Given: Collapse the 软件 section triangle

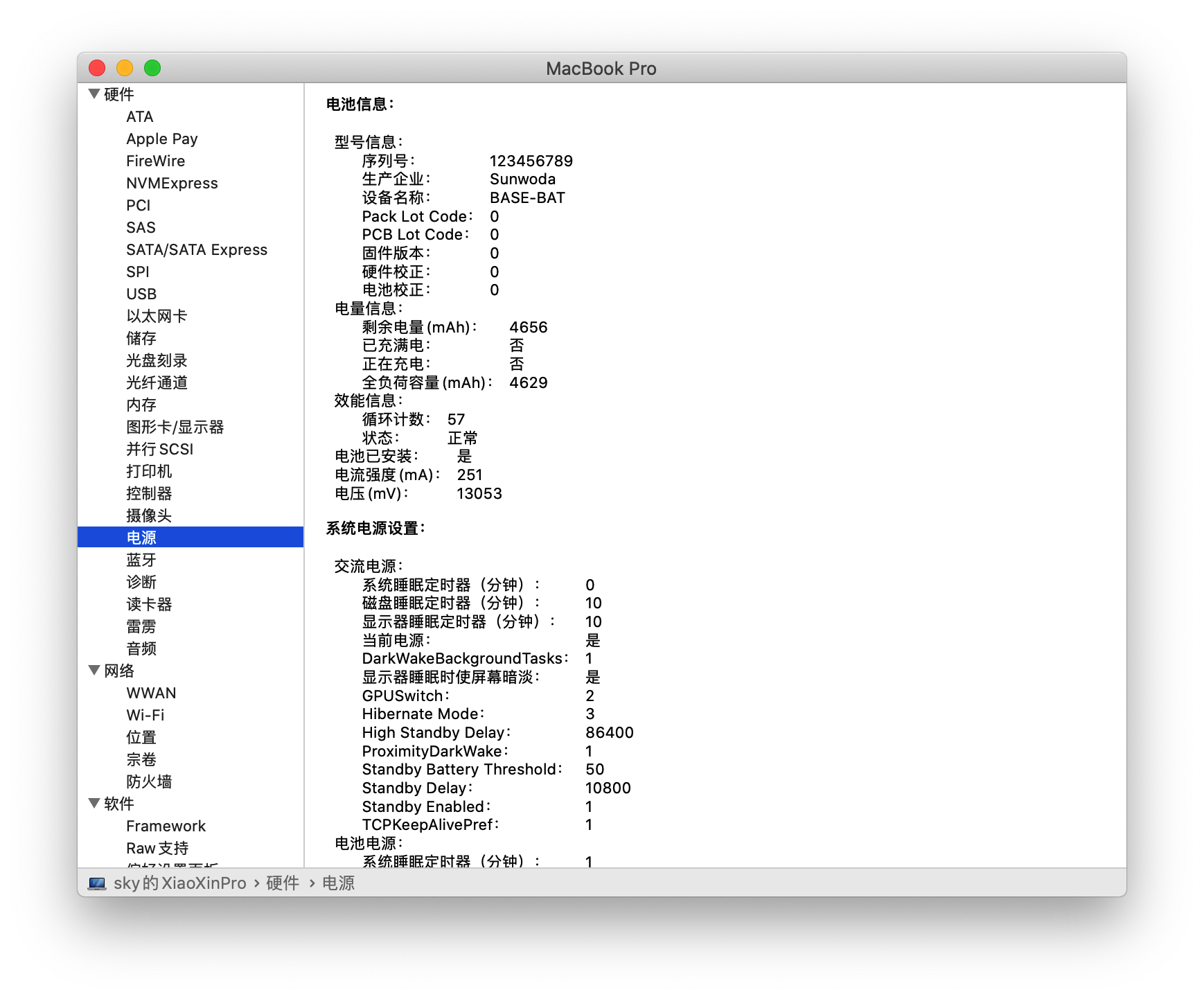Looking at the screenshot, I should (x=94, y=803).
